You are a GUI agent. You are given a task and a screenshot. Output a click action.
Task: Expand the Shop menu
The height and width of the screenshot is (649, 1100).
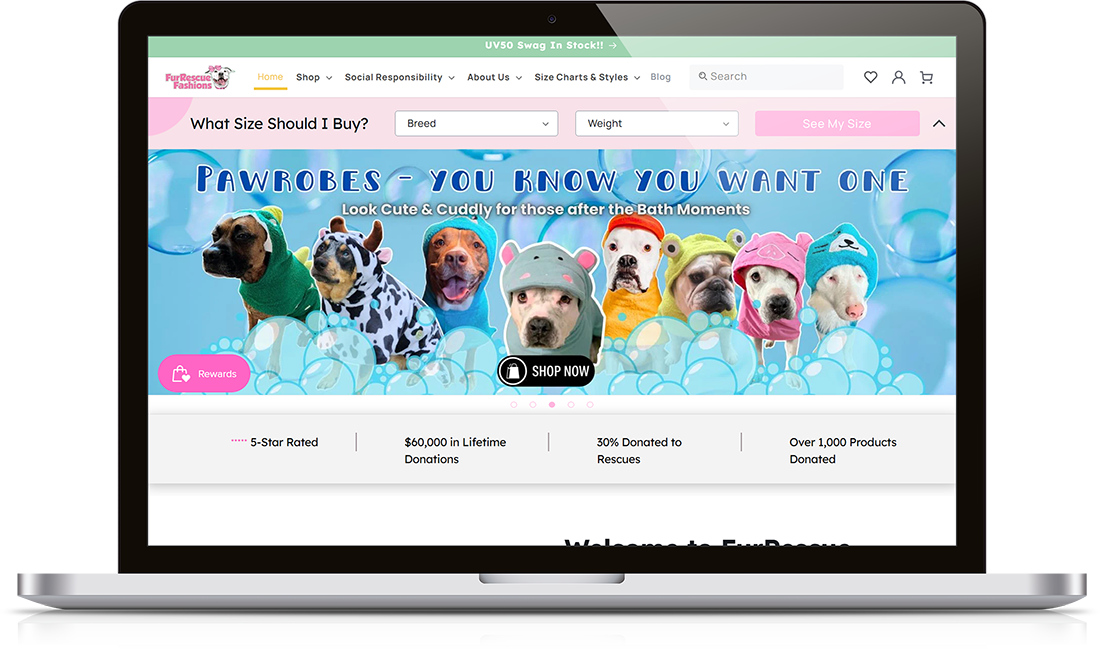[313, 77]
